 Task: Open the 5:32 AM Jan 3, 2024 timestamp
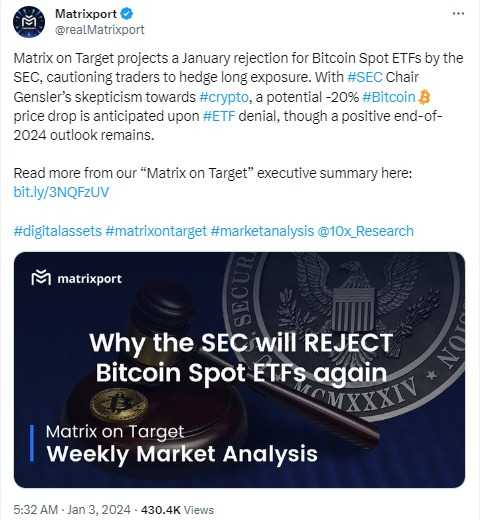72,510
